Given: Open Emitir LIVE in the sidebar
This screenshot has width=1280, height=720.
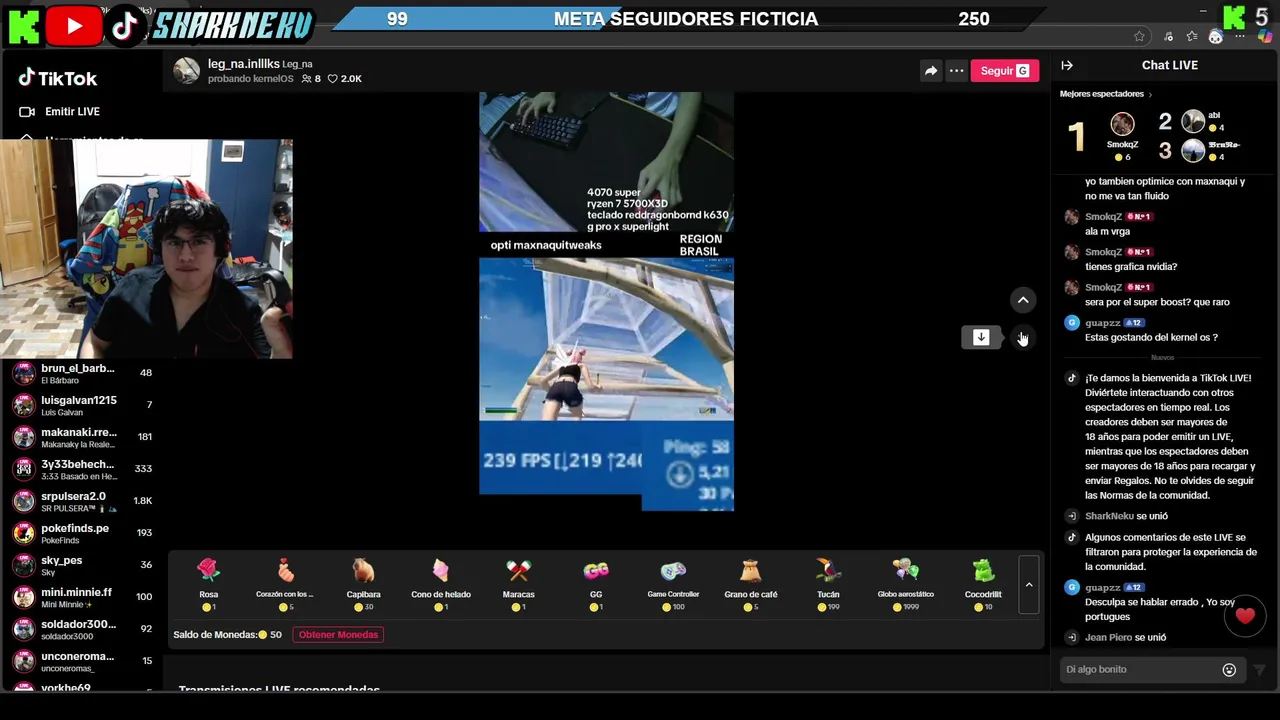Looking at the screenshot, I should point(60,112).
